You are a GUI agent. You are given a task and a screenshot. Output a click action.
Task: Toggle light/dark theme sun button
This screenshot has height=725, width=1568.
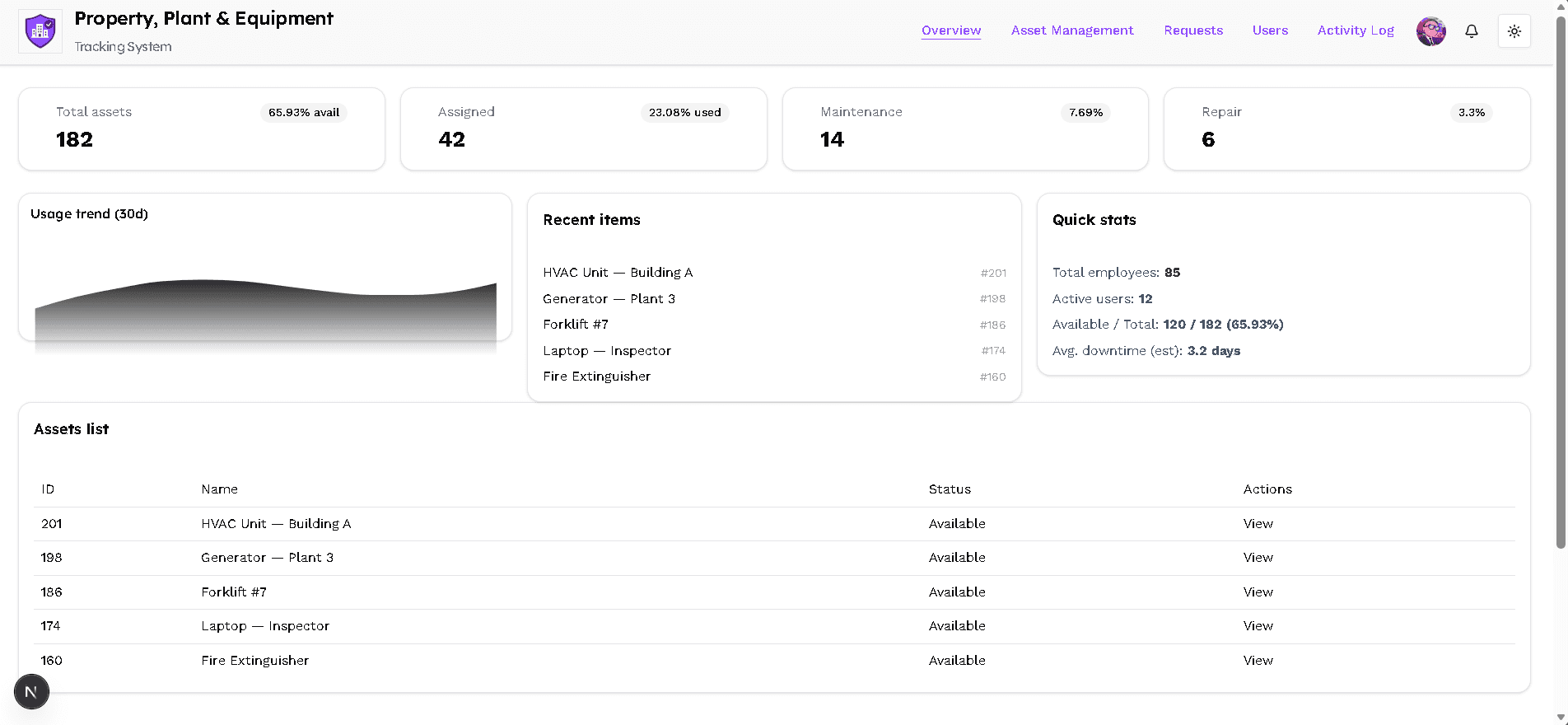click(x=1514, y=31)
